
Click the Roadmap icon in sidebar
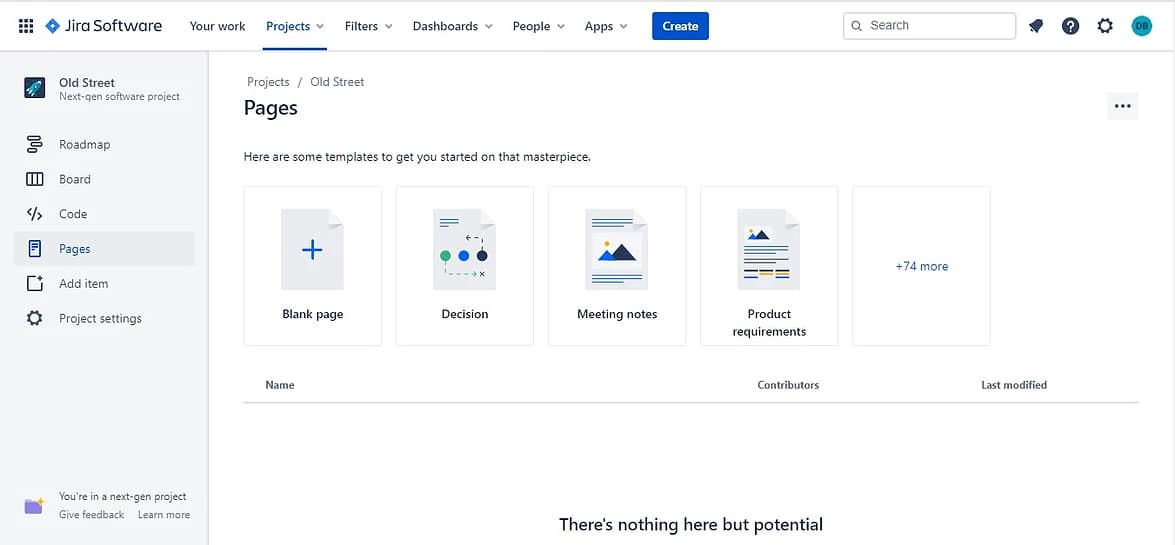point(35,145)
